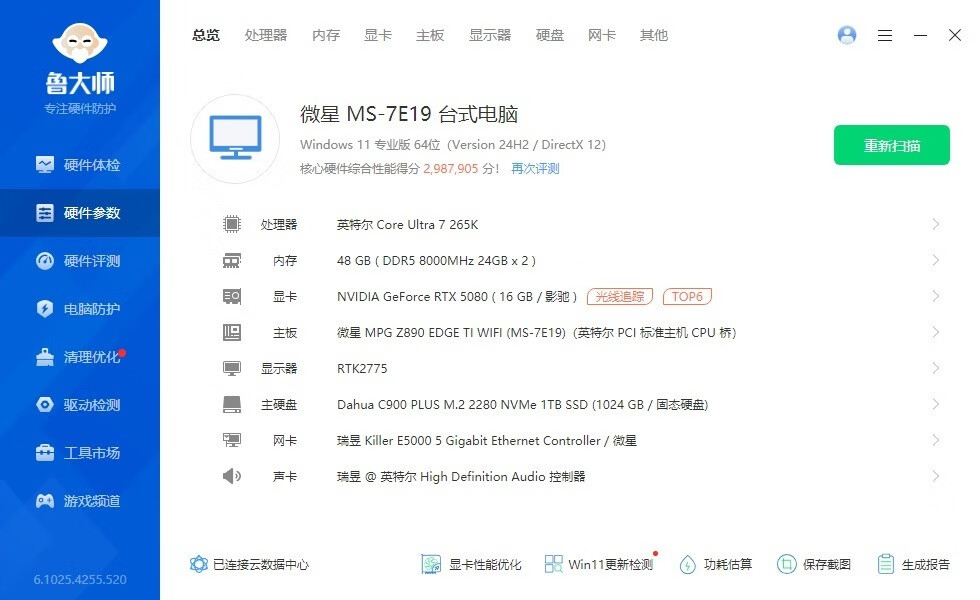The image size is (980, 600).
Task: Expand the 内存 row chevron
Action: pos(936,260)
